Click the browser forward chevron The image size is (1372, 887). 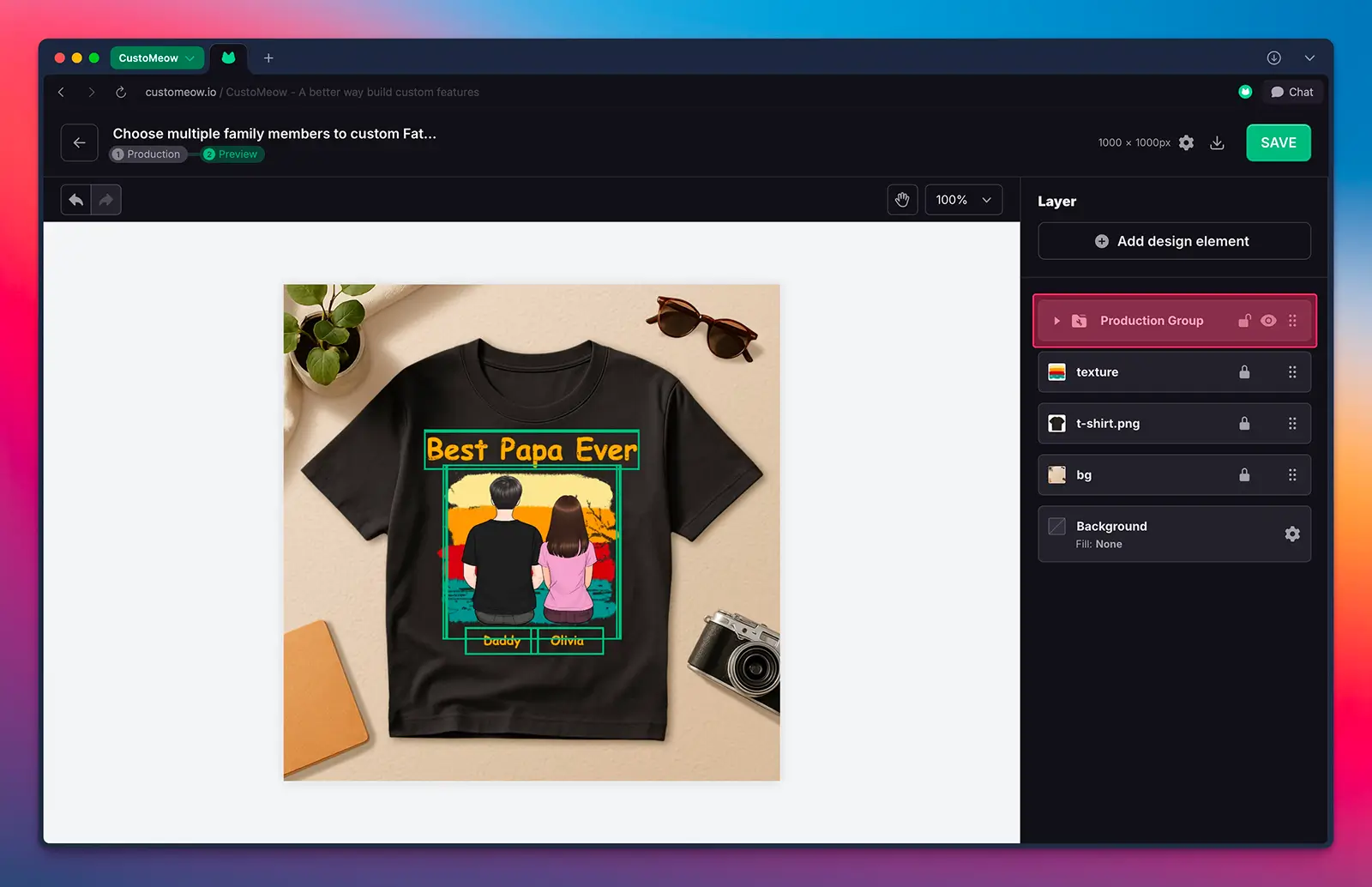pos(92,92)
